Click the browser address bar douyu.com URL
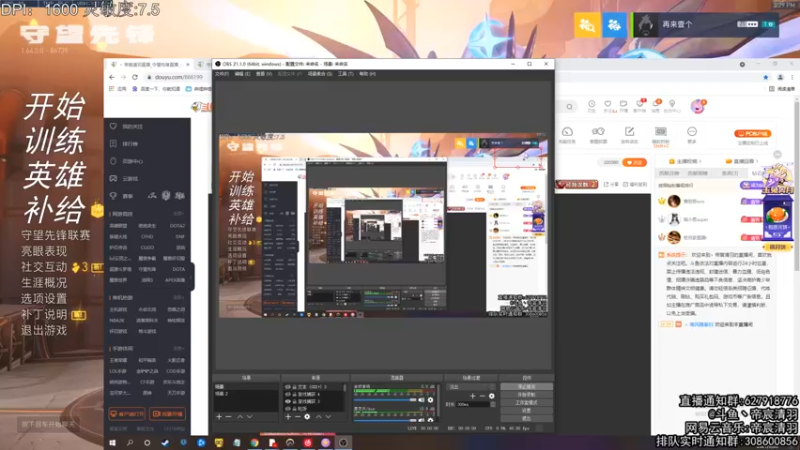 [179, 77]
